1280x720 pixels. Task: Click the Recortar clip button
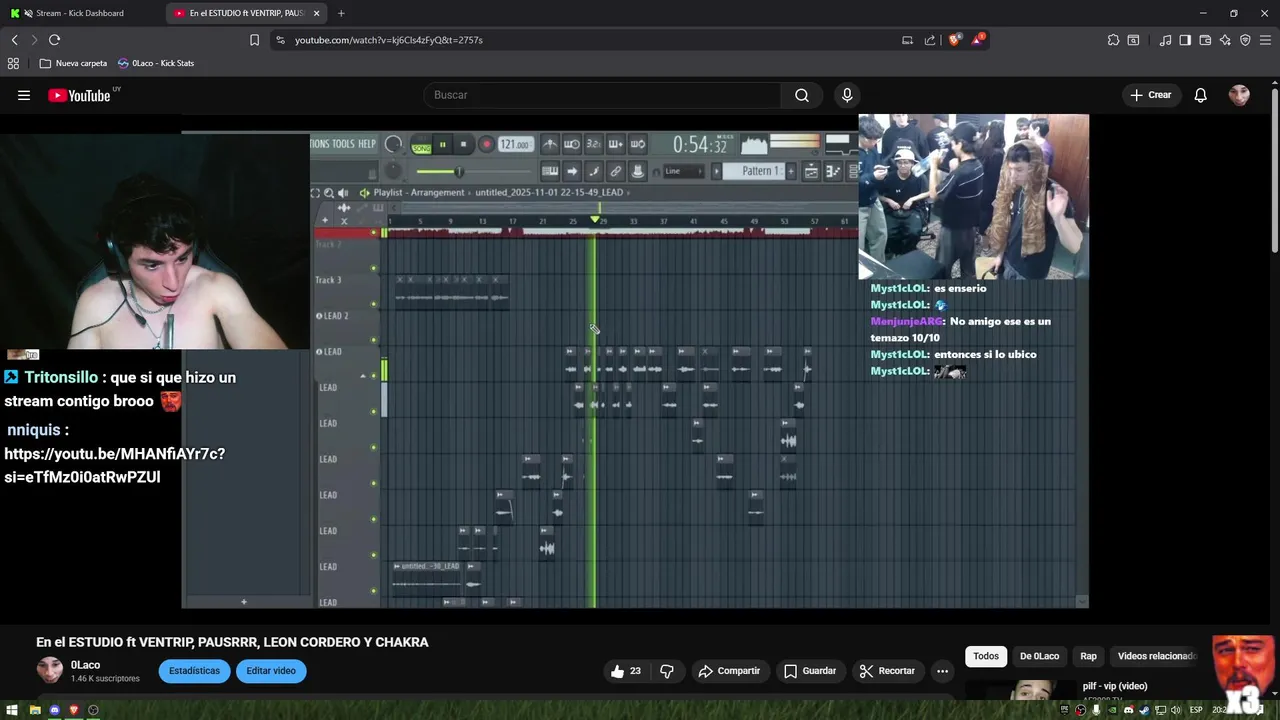pyautogui.click(x=887, y=671)
